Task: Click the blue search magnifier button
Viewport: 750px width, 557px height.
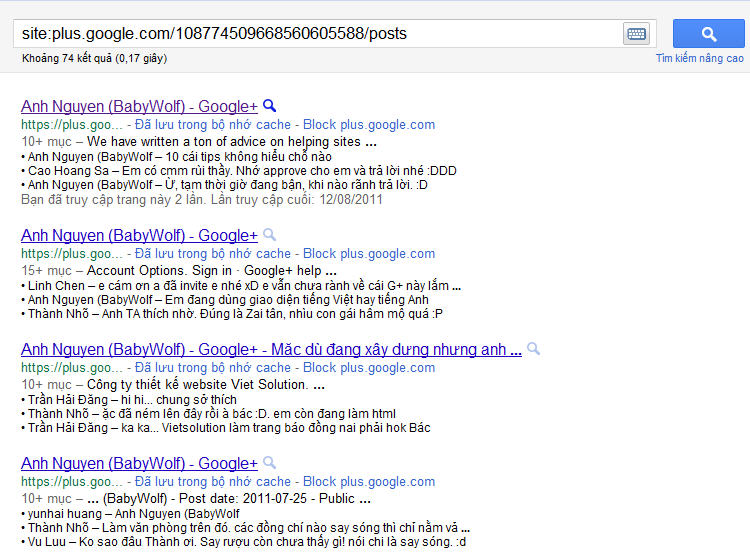Action: pyautogui.click(x=708, y=33)
